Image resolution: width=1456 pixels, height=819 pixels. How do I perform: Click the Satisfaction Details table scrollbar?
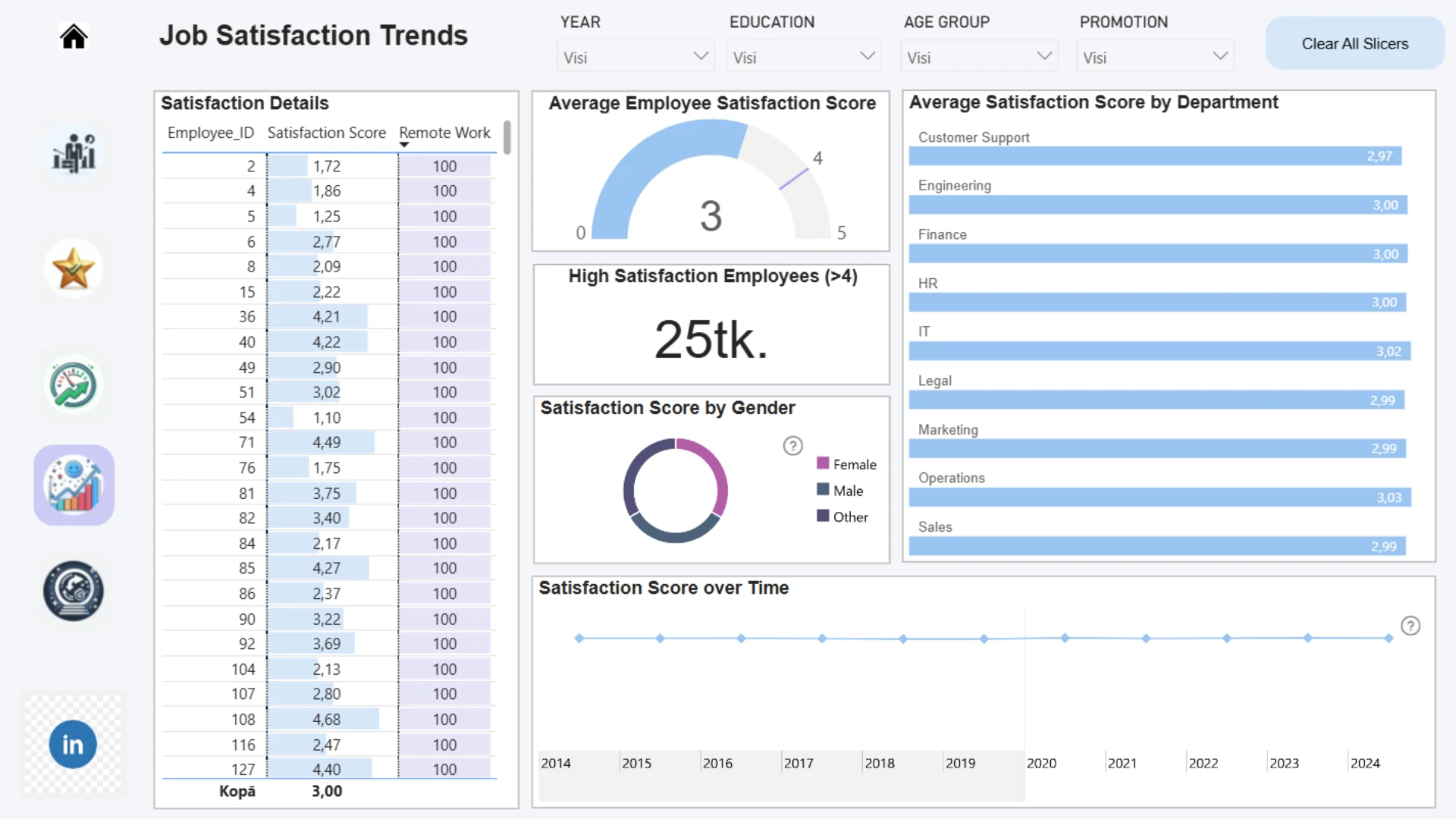pos(507,137)
